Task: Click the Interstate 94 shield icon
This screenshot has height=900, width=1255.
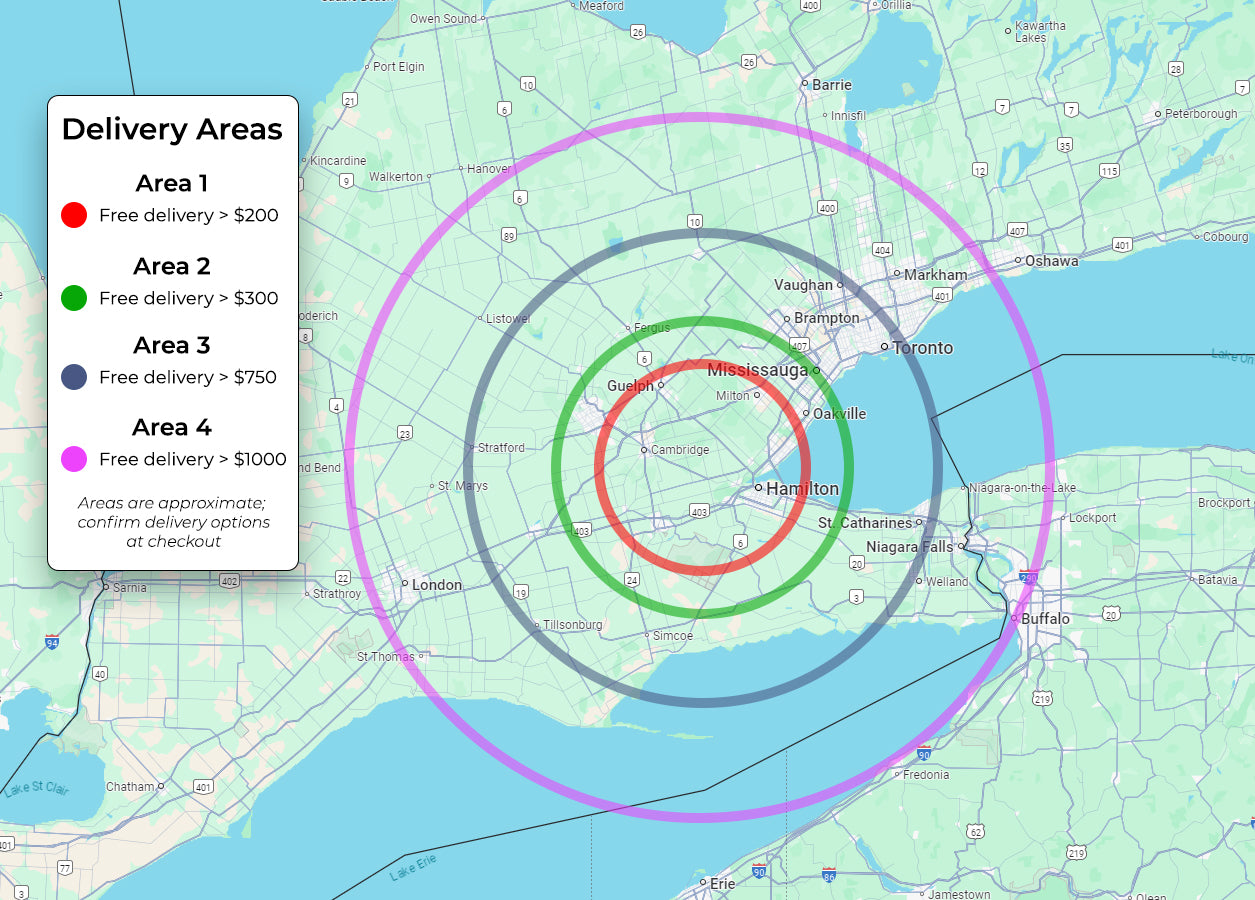Action: click(x=52, y=641)
